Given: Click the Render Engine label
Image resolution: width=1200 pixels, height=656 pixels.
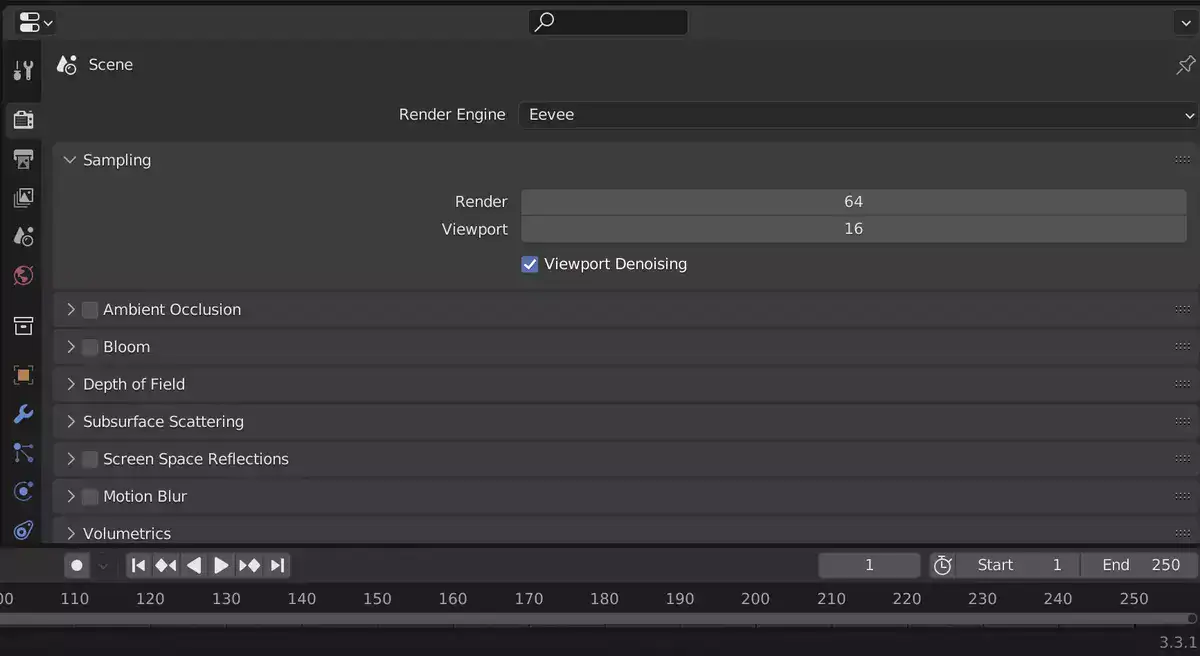Looking at the screenshot, I should tap(452, 115).
